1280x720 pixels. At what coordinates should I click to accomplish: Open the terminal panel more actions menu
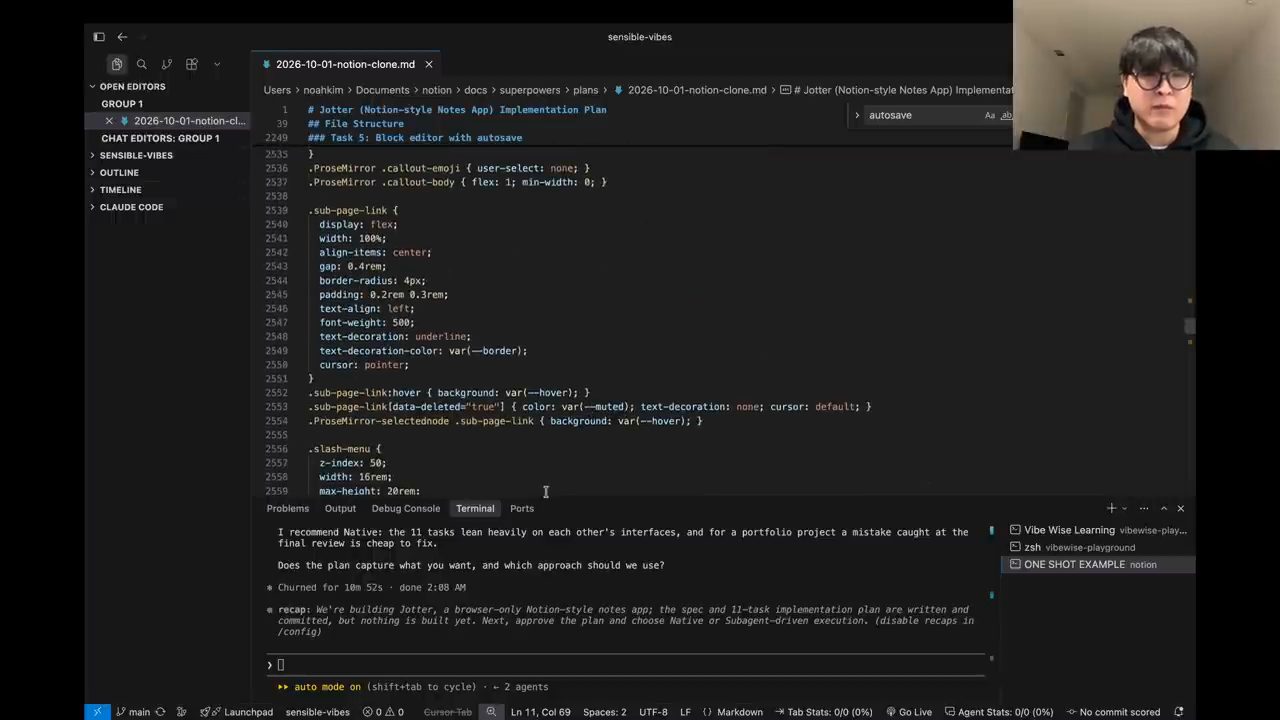click(x=1144, y=508)
